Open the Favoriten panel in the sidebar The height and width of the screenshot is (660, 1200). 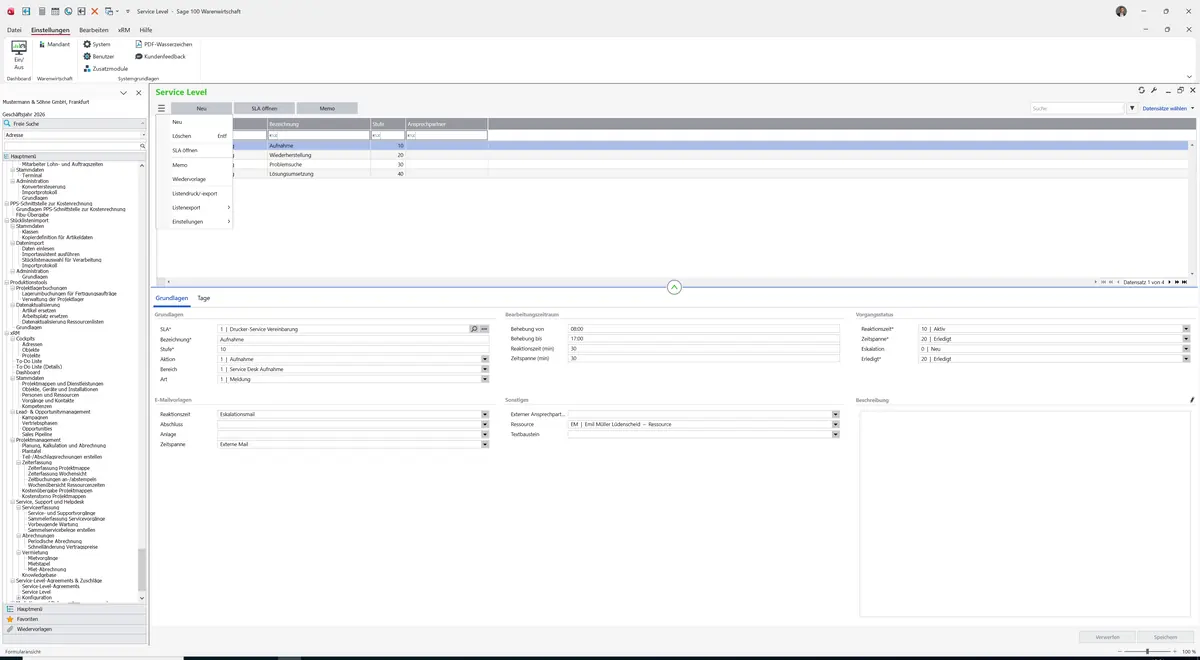75,619
